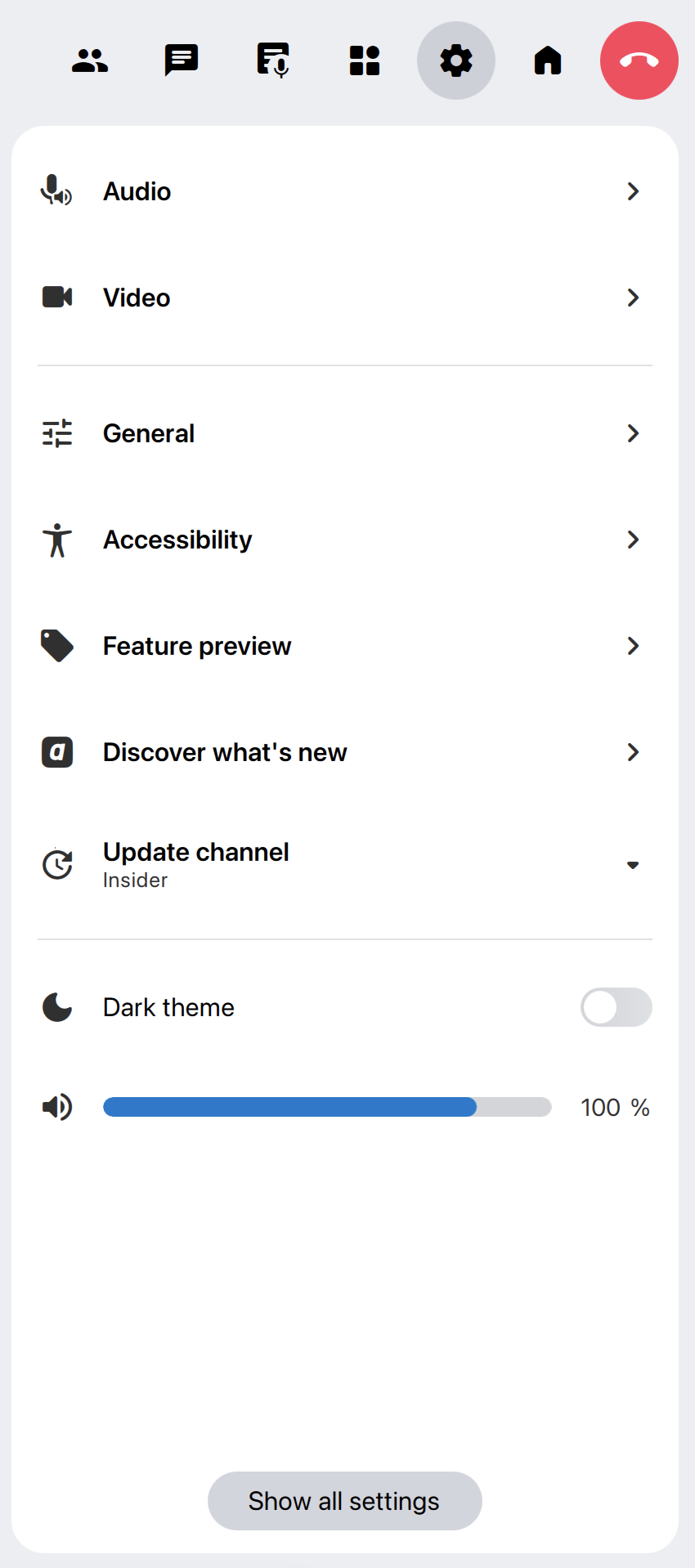Image resolution: width=695 pixels, height=1568 pixels.
Task: Click the Dark theme moon icon
Action: (x=57, y=1007)
